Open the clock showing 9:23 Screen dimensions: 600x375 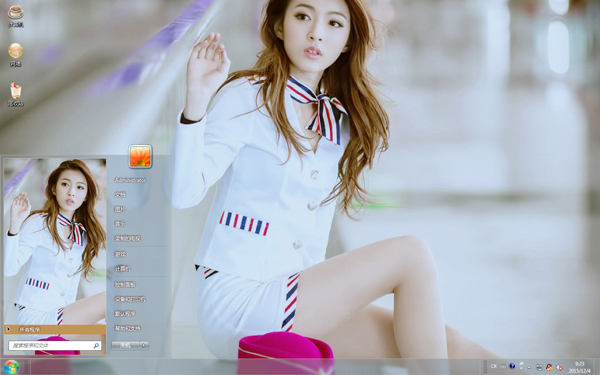(579, 367)
